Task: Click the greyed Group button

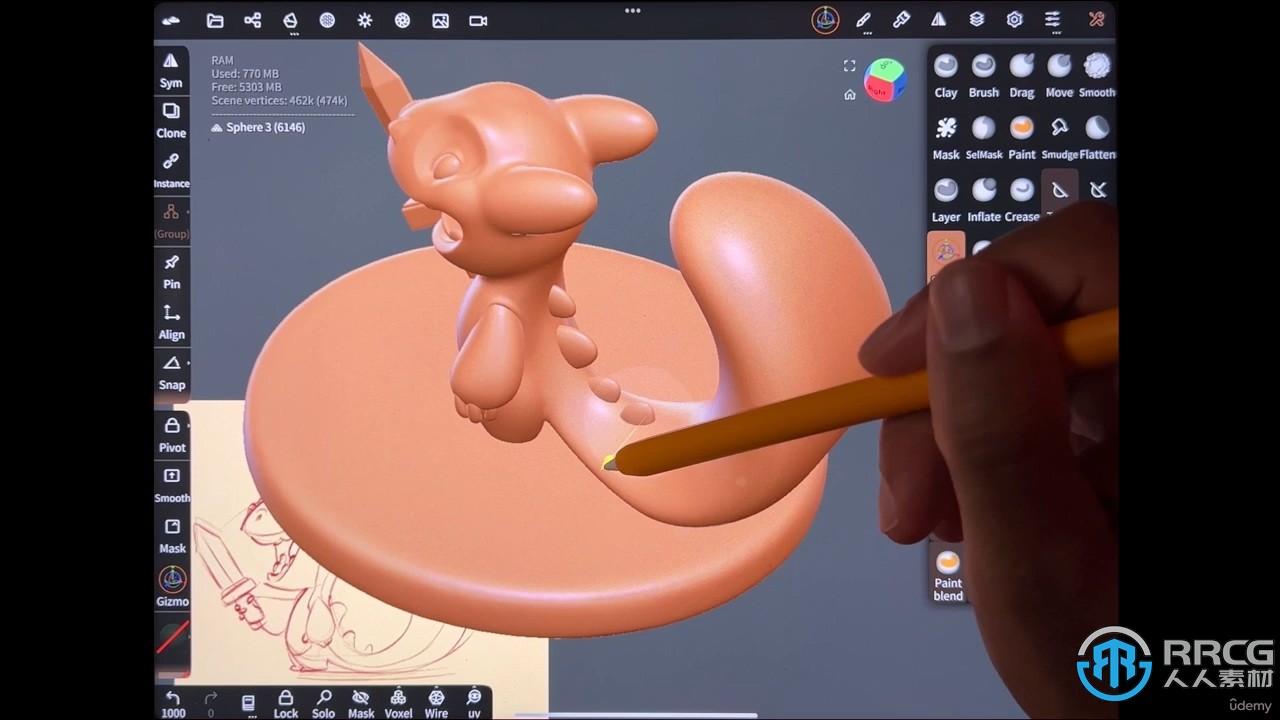Action: [x=171, y=221]
